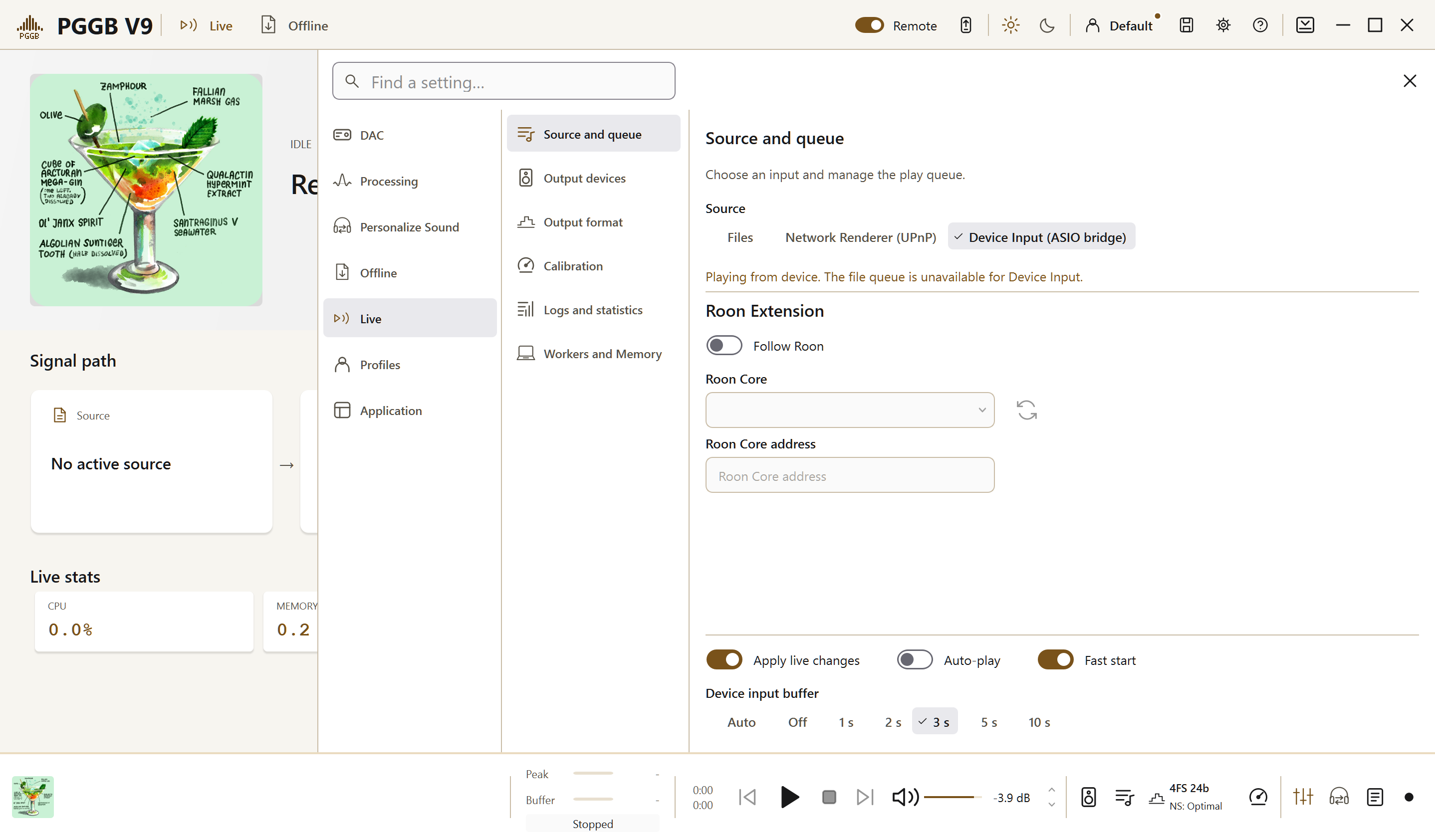Toggle the Remote switch off
This screenshot has height=840, width=1435.
coord(869,25)
